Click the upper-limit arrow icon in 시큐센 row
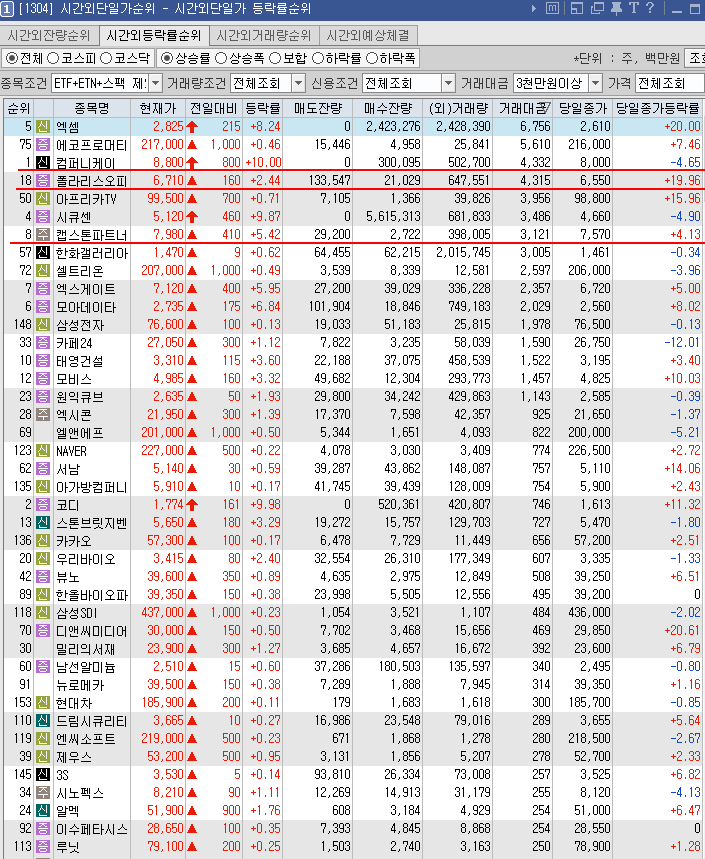This screenshot has width=705, height=859. (x=192, y=217)
